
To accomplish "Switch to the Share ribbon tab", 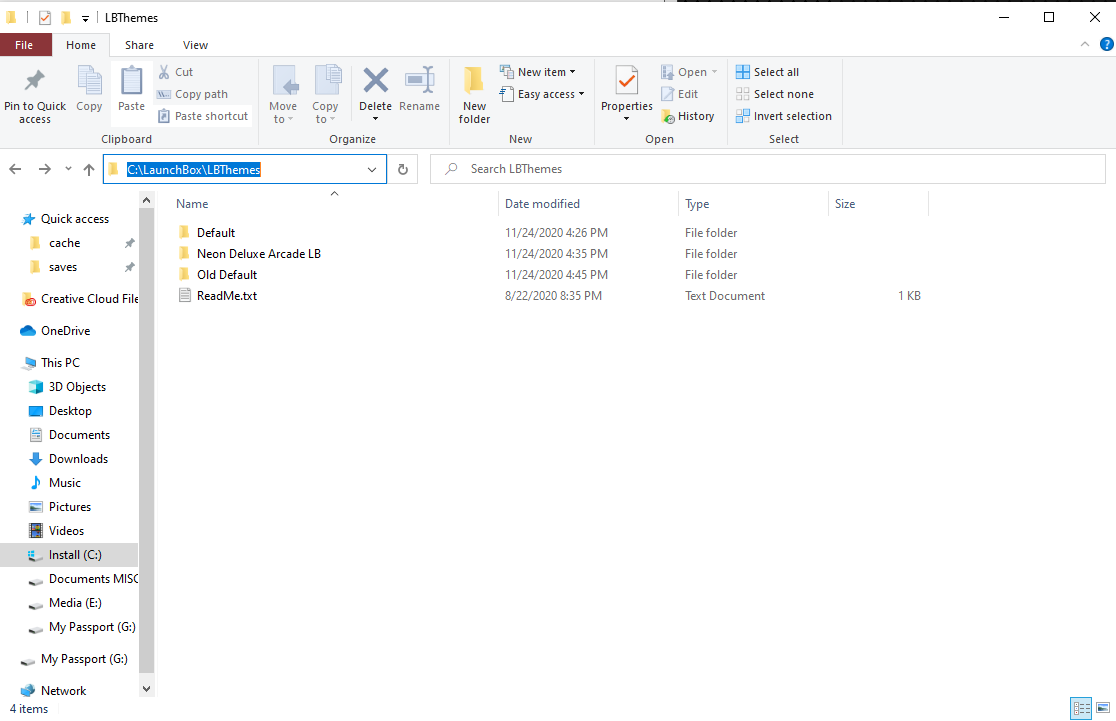I will [140, 45].
